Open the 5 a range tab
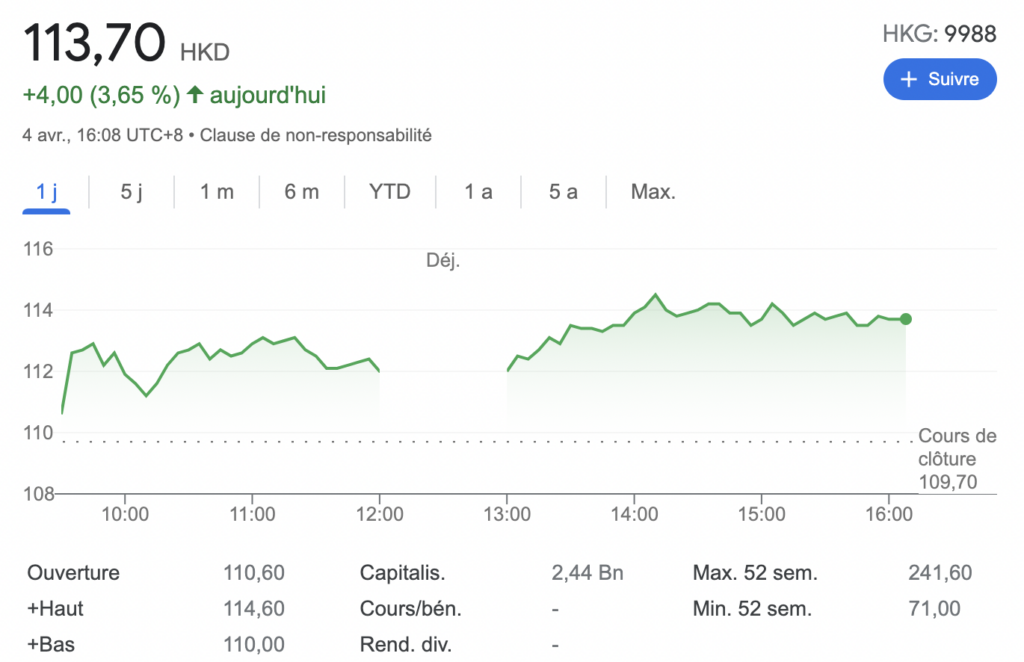This screenshot has height=662, width=1024. (x=563, y=191)
